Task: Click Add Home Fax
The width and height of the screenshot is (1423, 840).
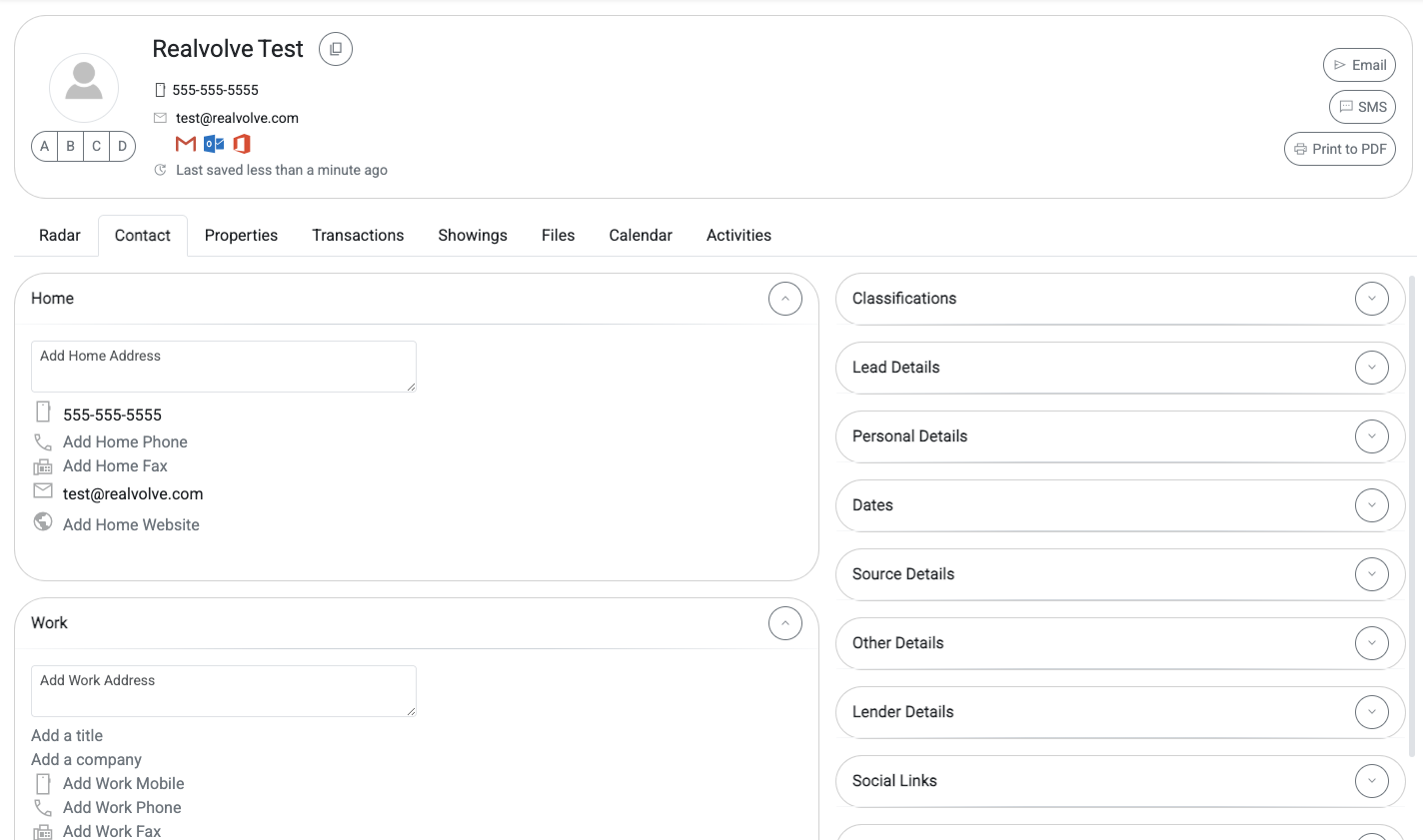Action: pos(115,466)
